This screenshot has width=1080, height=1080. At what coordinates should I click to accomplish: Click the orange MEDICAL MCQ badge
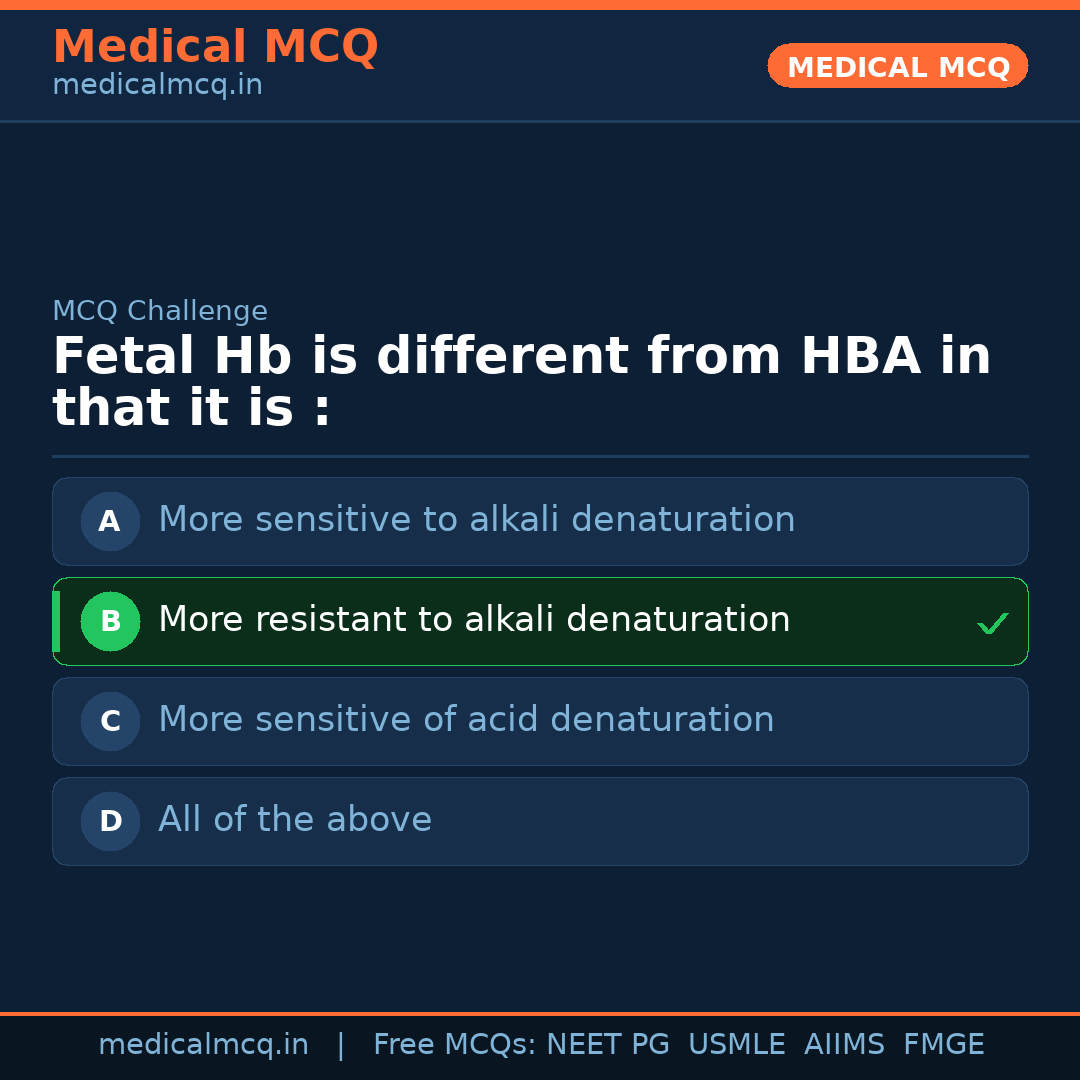pyautogui.click(x=897, y=67)
